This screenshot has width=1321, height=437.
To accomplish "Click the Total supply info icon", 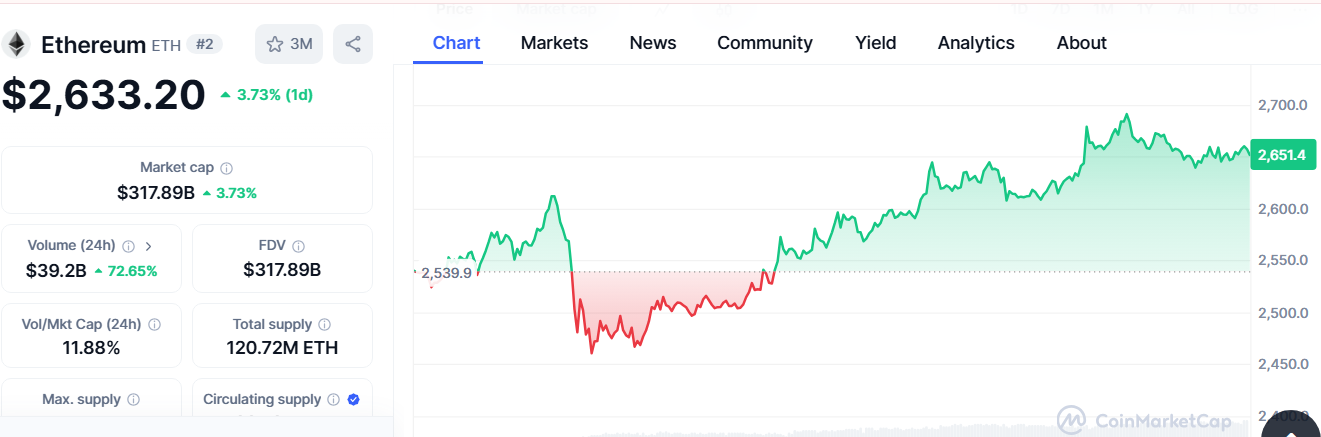I will point(325,325).
